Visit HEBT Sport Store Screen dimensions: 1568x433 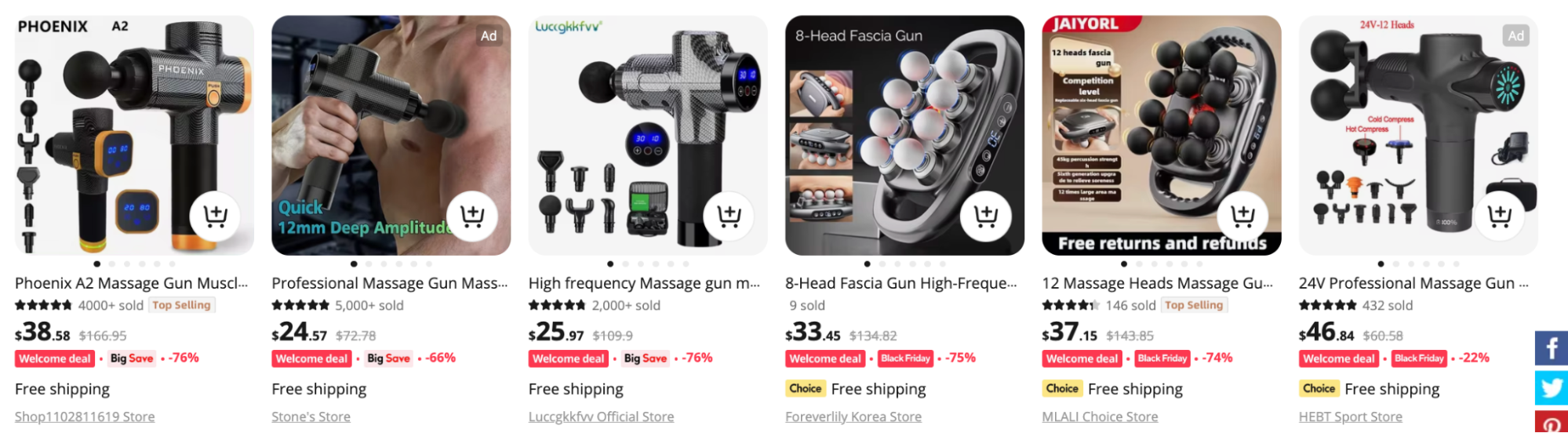1350,417
